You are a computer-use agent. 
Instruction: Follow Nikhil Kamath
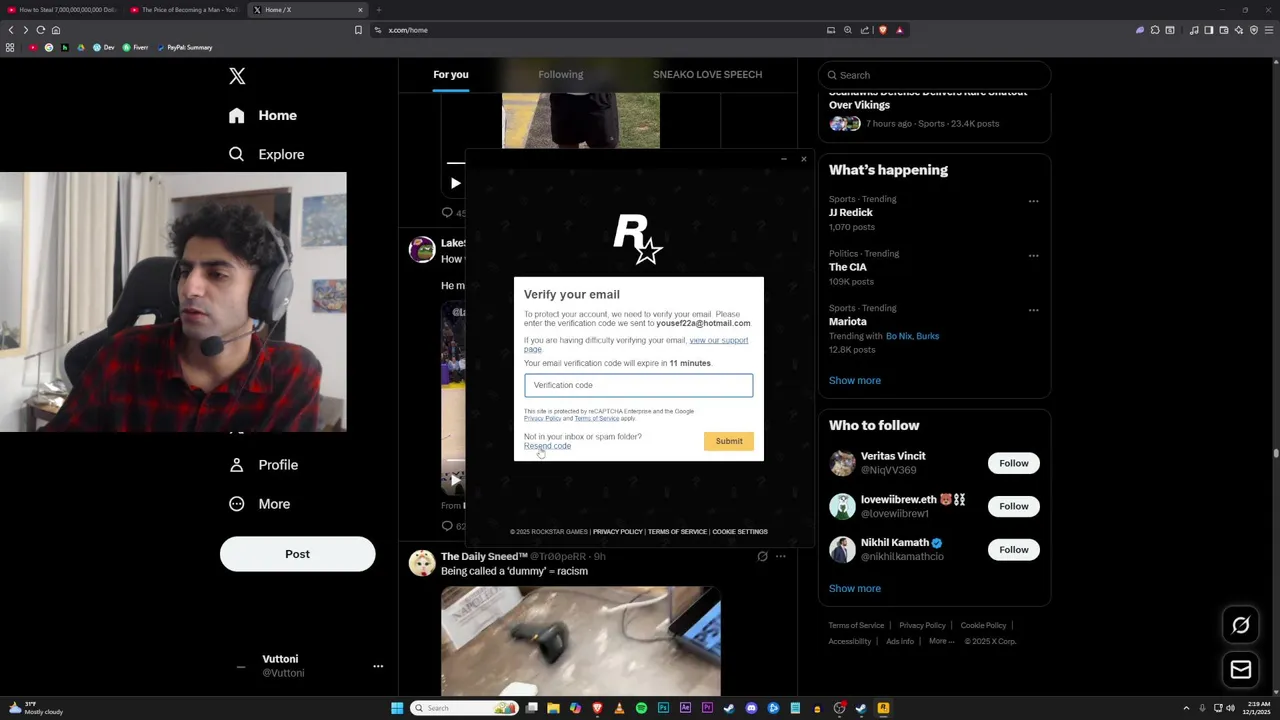tap(1013, 549)
